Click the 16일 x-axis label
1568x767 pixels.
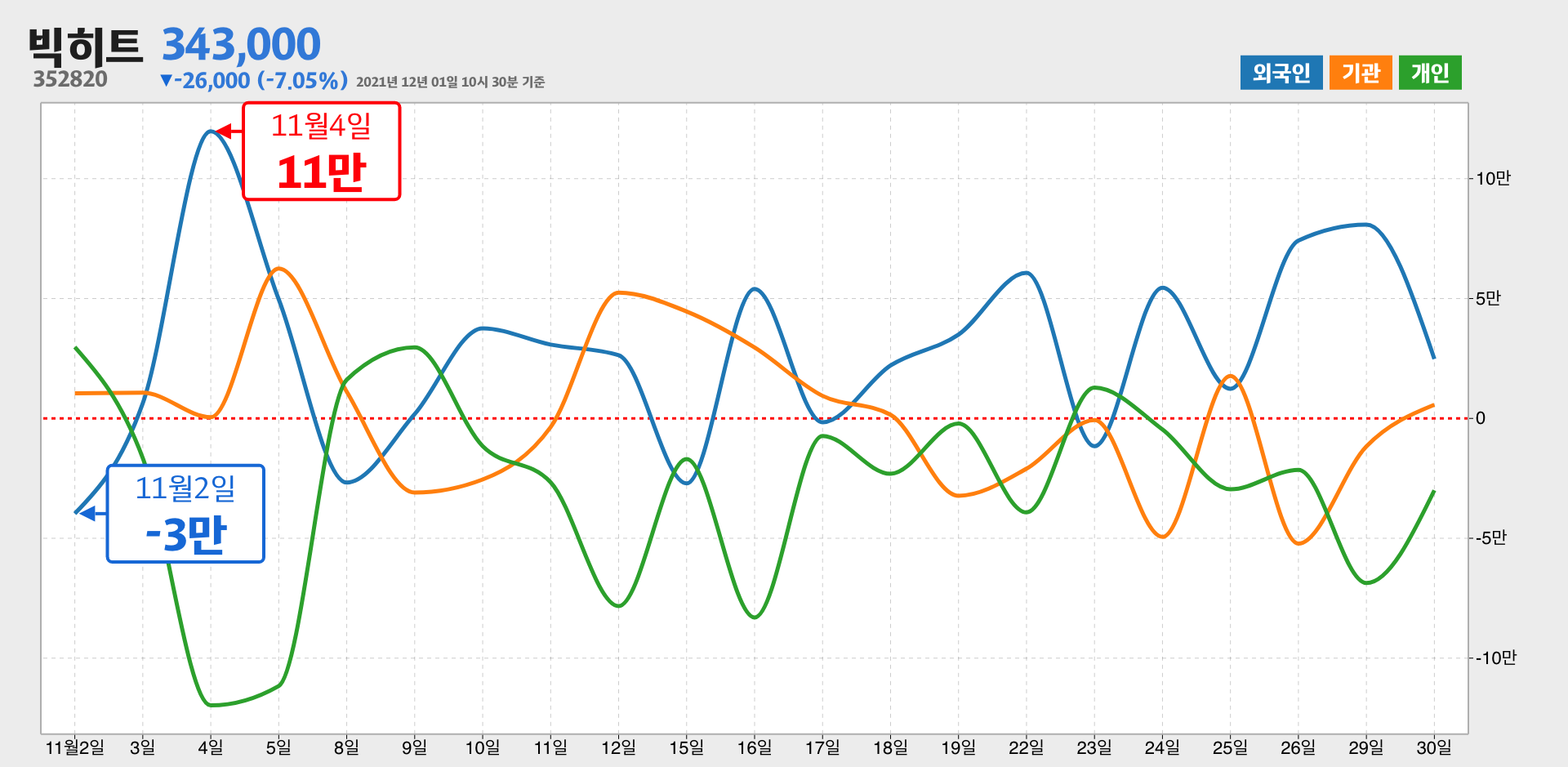click(755, 747)
